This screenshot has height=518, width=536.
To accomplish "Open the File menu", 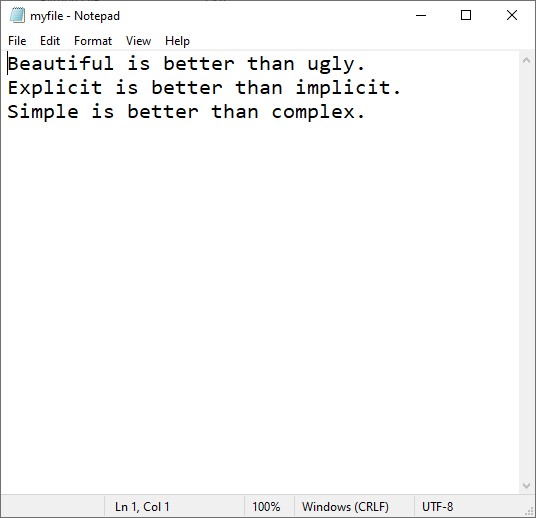I will pyautogui.click(x=17, y=41).
